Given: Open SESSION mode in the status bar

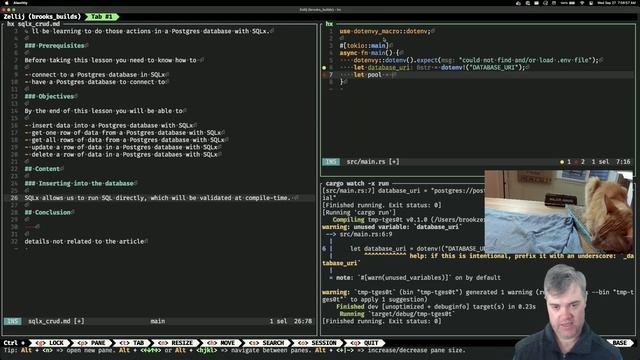Looking at the screenshot, I should 317,343.
